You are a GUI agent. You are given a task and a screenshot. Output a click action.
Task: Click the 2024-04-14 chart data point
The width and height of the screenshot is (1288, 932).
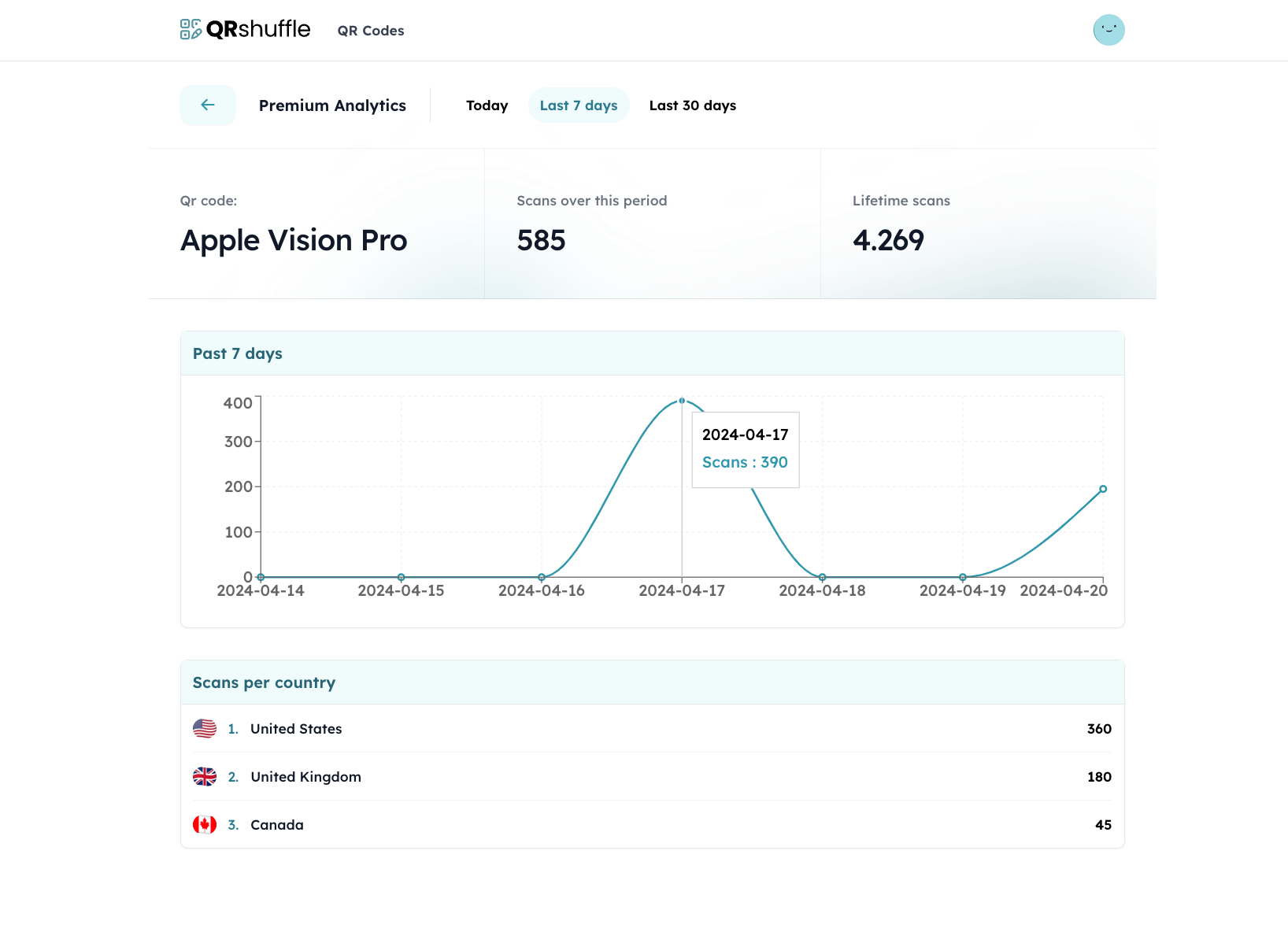coord(261,577)
